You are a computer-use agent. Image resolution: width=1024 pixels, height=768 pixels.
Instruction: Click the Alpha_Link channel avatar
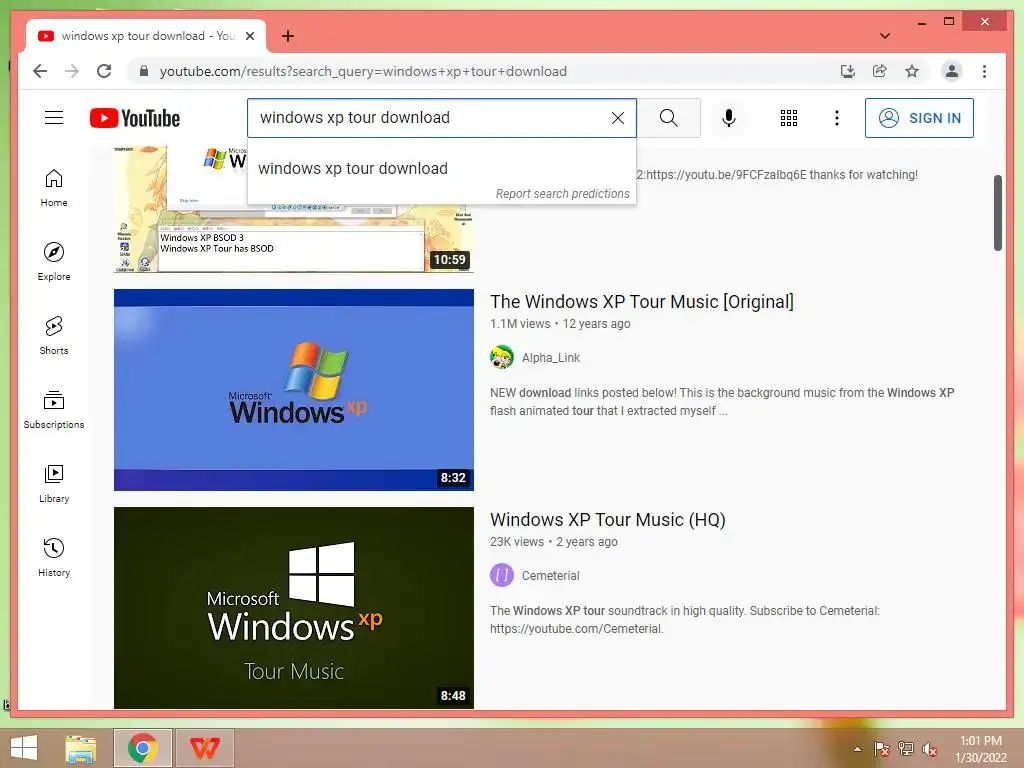click(502, 357)
